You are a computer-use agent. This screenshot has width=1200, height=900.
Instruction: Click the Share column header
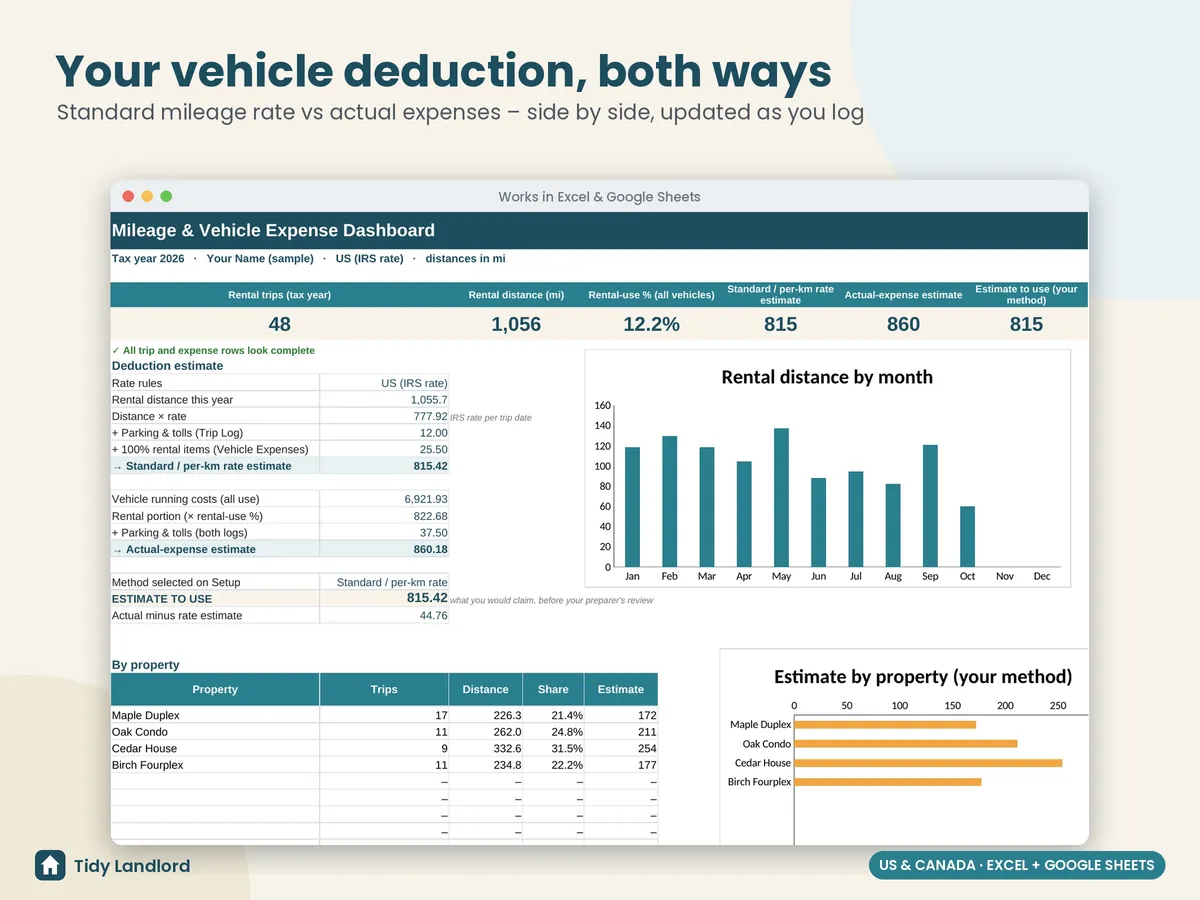[x=553, y=689]
